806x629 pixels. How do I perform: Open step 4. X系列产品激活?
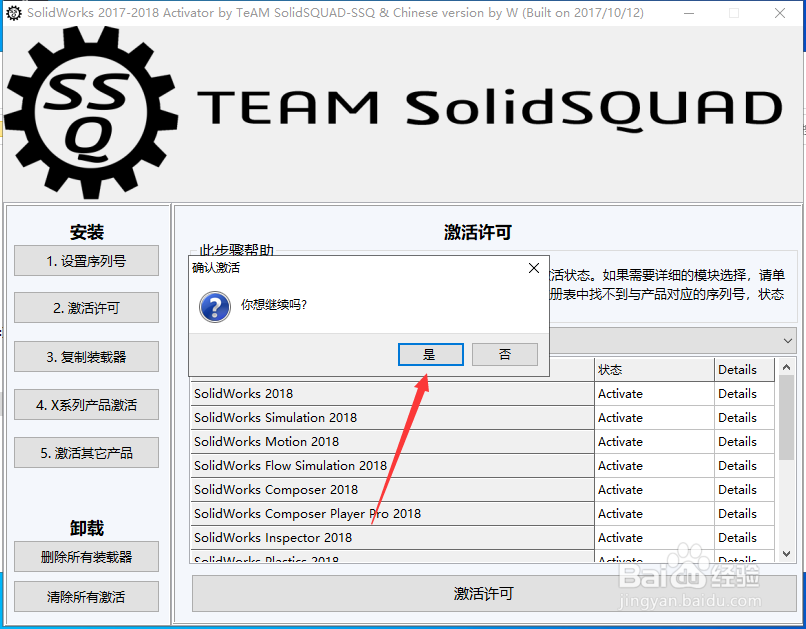tap(86, 404)
